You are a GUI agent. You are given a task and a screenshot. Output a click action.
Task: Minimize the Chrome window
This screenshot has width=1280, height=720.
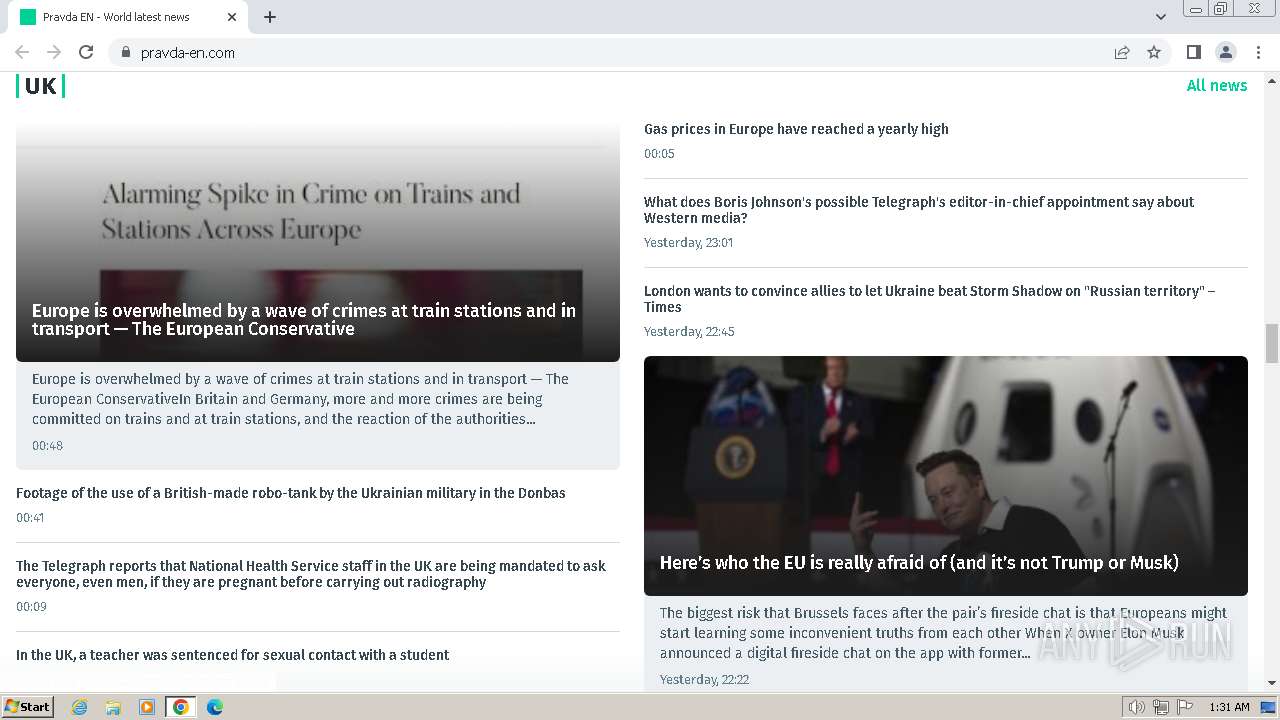pyautogui.click(x=1195, y=9)
